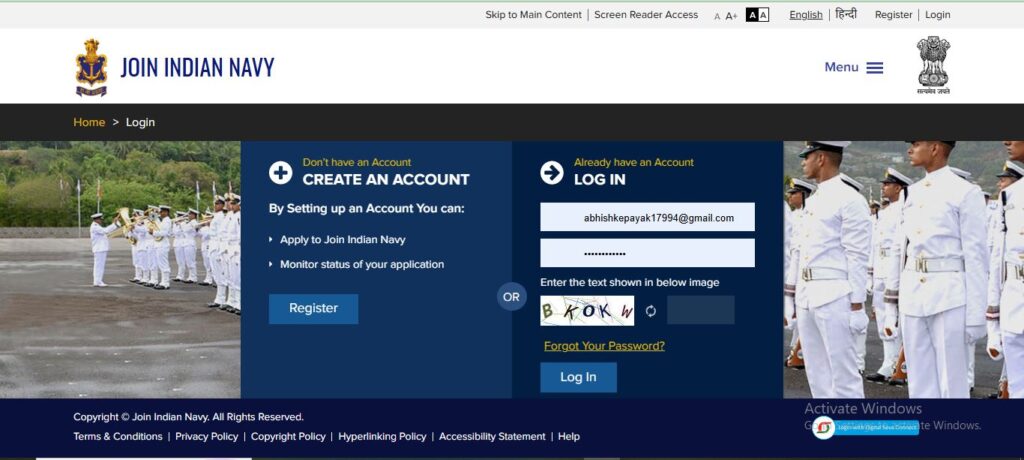1024x460 pixels.
Task: Switch to light contrast A theme
Action: [x=763, y=15]
